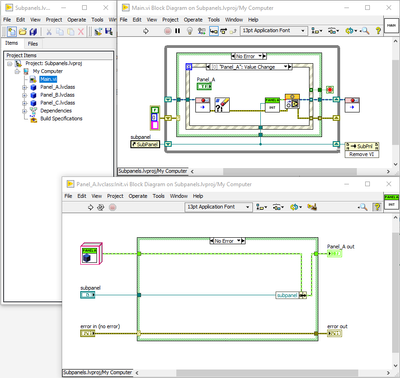Click Run arrow in Init.vi toolbar
This screenshot has width=400, height=378.
[x=90, y=207]
